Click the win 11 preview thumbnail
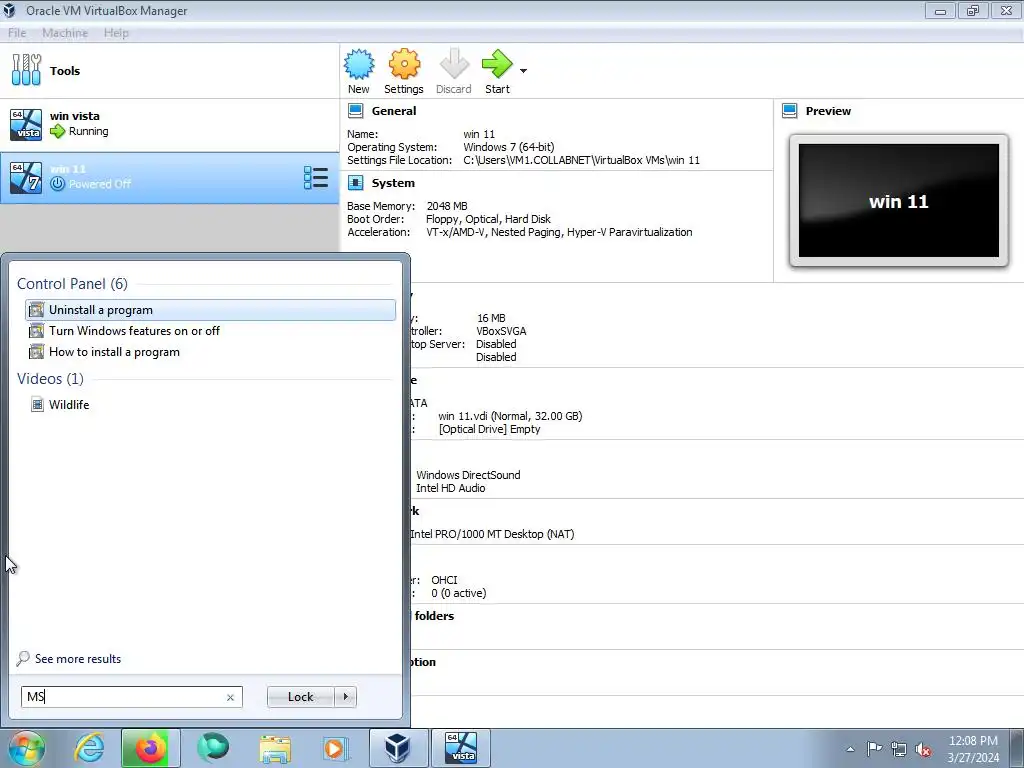 [899, 200]
